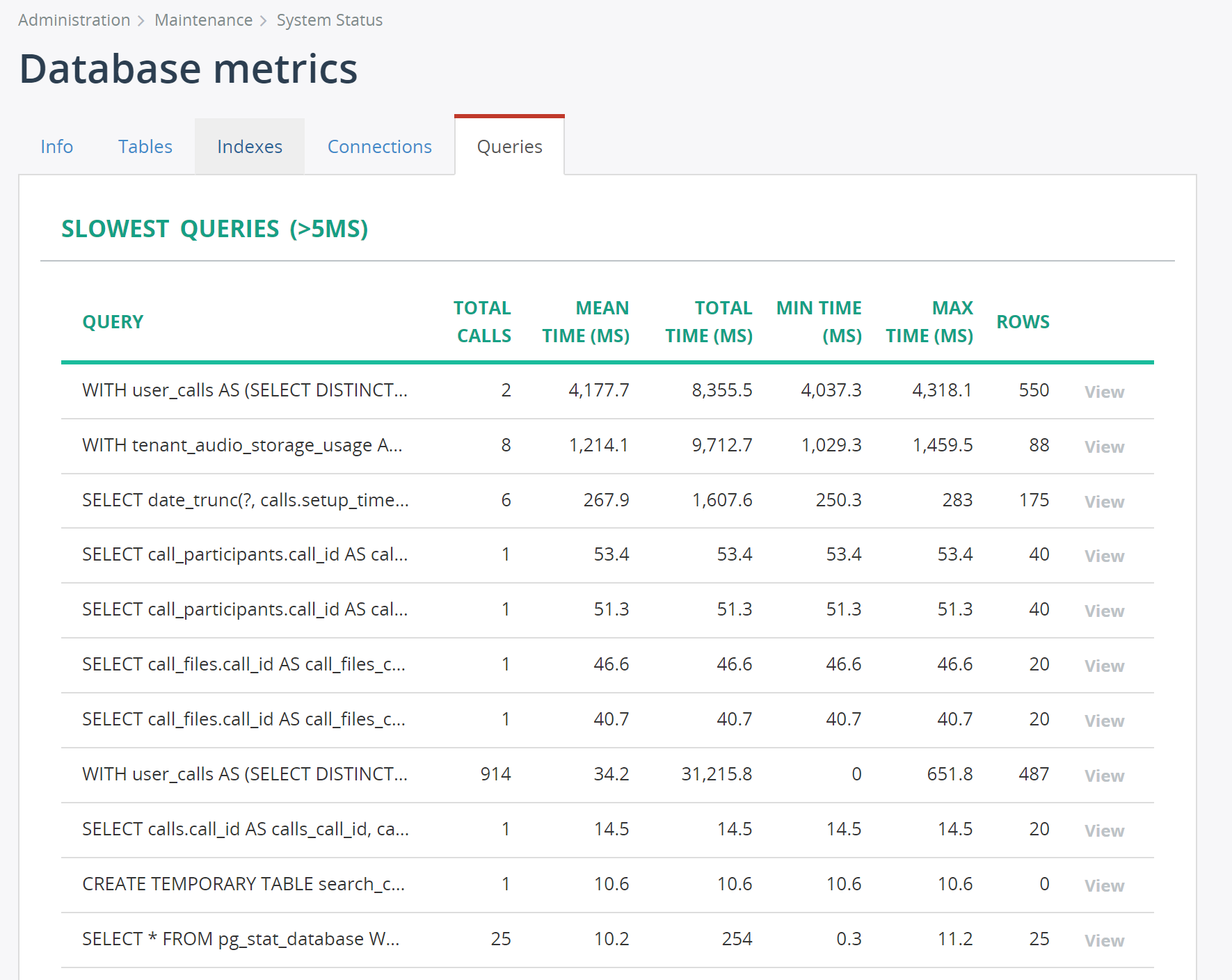The height and width of the screenshot is (980, 1232).
Task: View query with 4,177.7 mean time
Action: click(x=1104, y=392)
